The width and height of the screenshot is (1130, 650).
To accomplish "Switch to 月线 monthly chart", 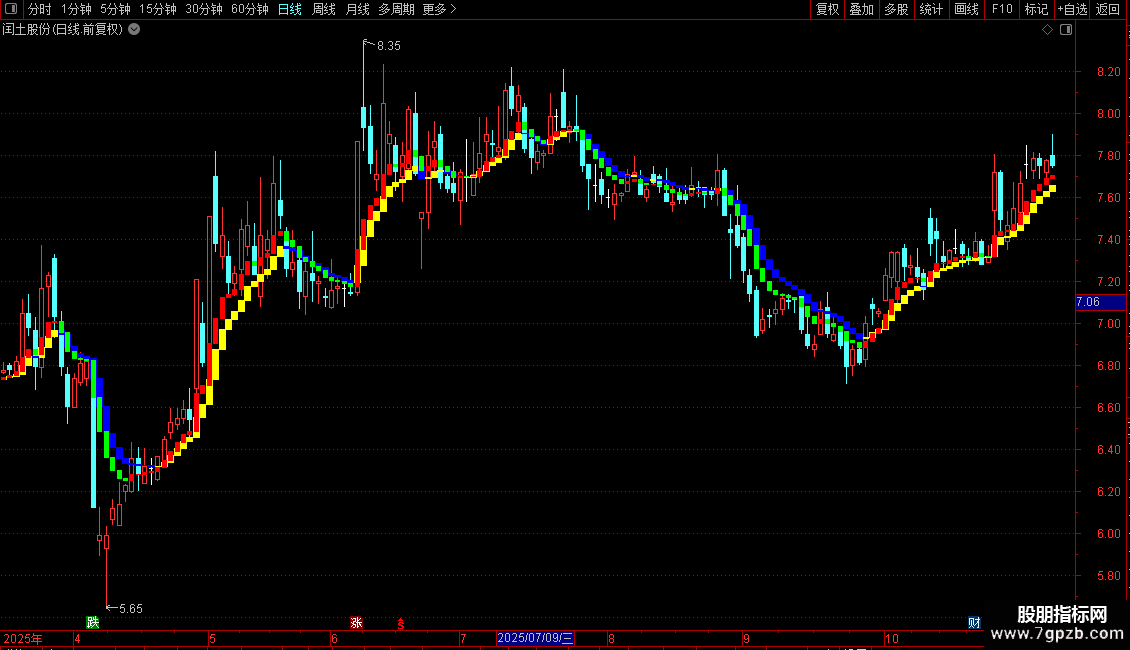I will coord(357,9).
